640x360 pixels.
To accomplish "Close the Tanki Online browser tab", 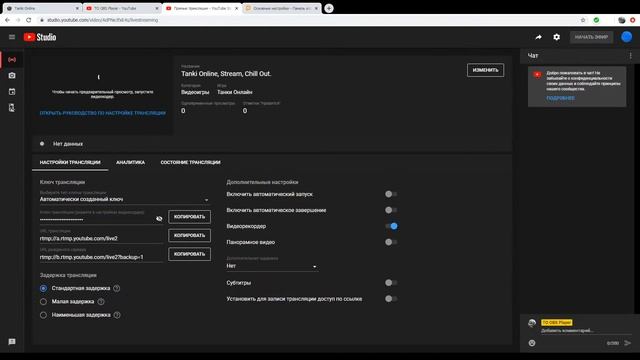I will (x=77, y=8).
